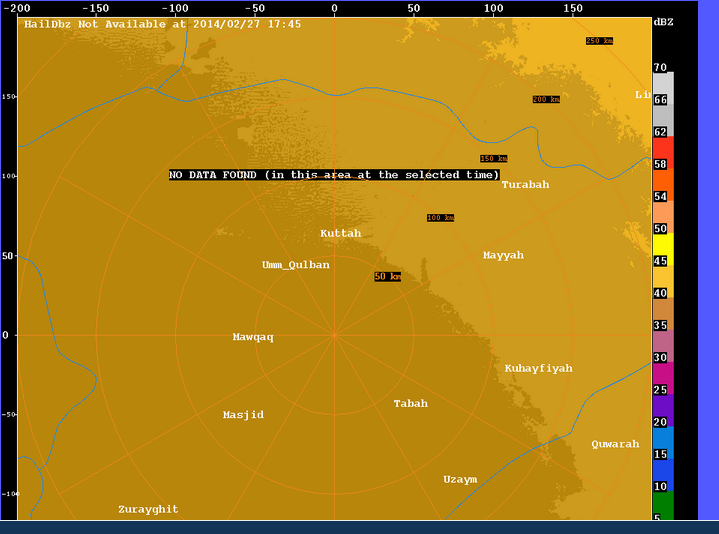Click the top axis label -150

click(x=96, y=8)
